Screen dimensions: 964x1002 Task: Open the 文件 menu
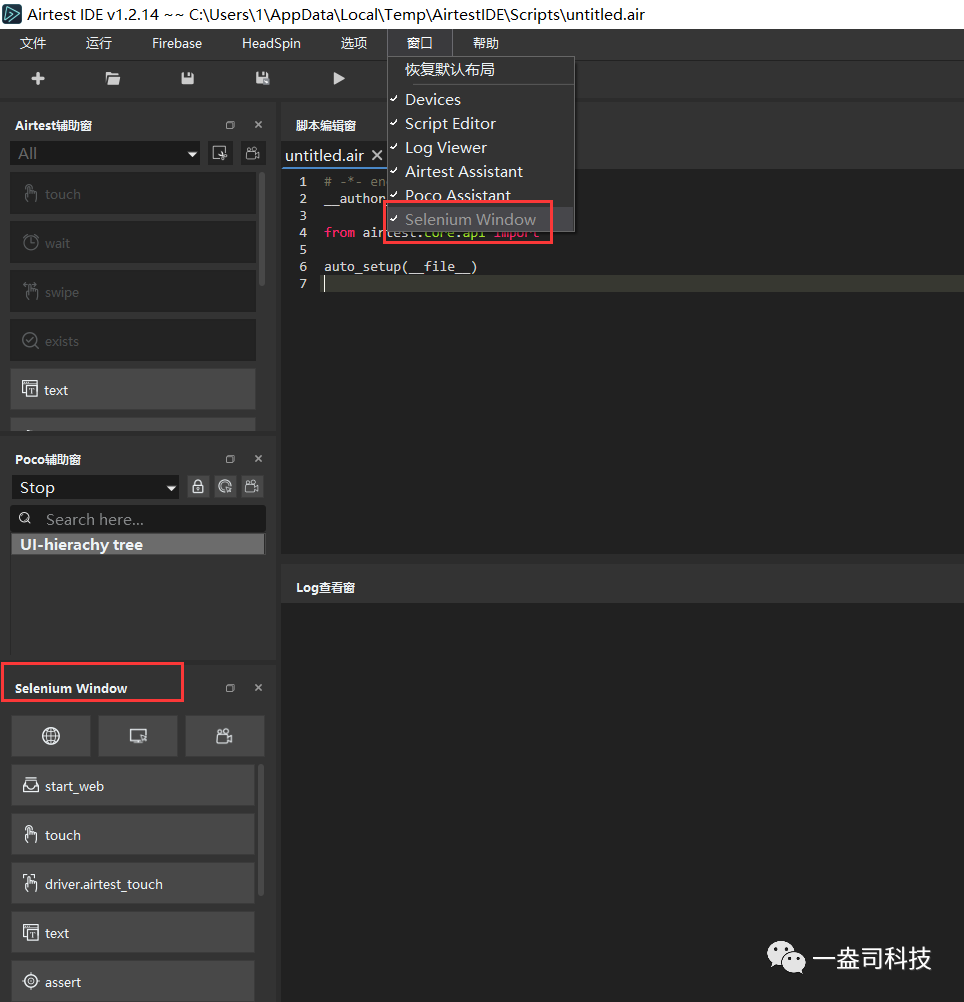[33, 43]
